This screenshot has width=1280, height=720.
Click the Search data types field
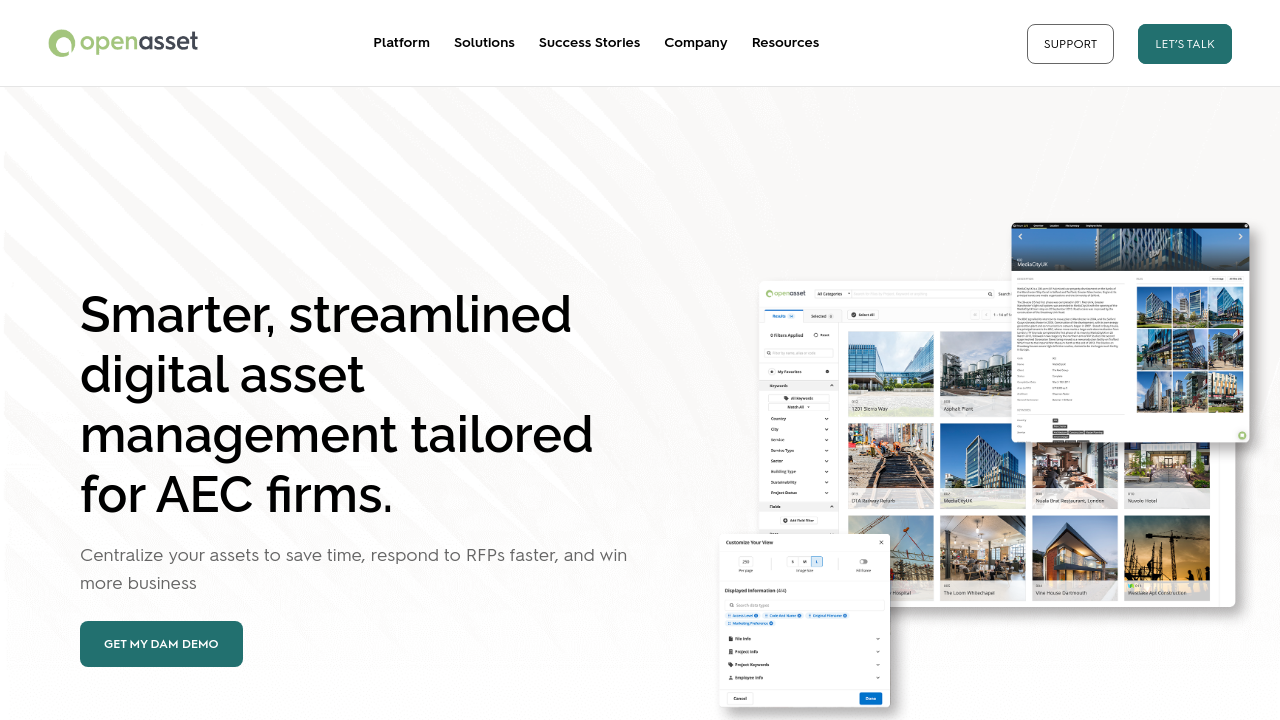pyautogui.click(x=804, y=605)
